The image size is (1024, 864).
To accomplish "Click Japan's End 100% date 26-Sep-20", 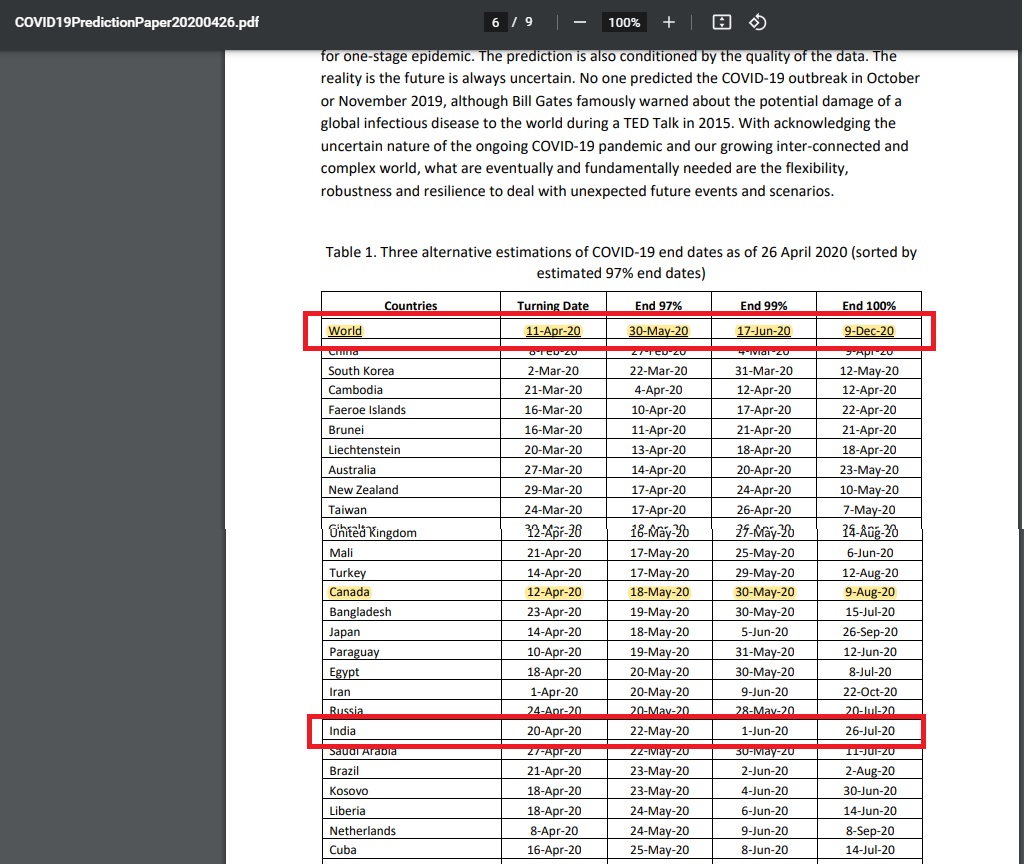I will tap(870, 632).
